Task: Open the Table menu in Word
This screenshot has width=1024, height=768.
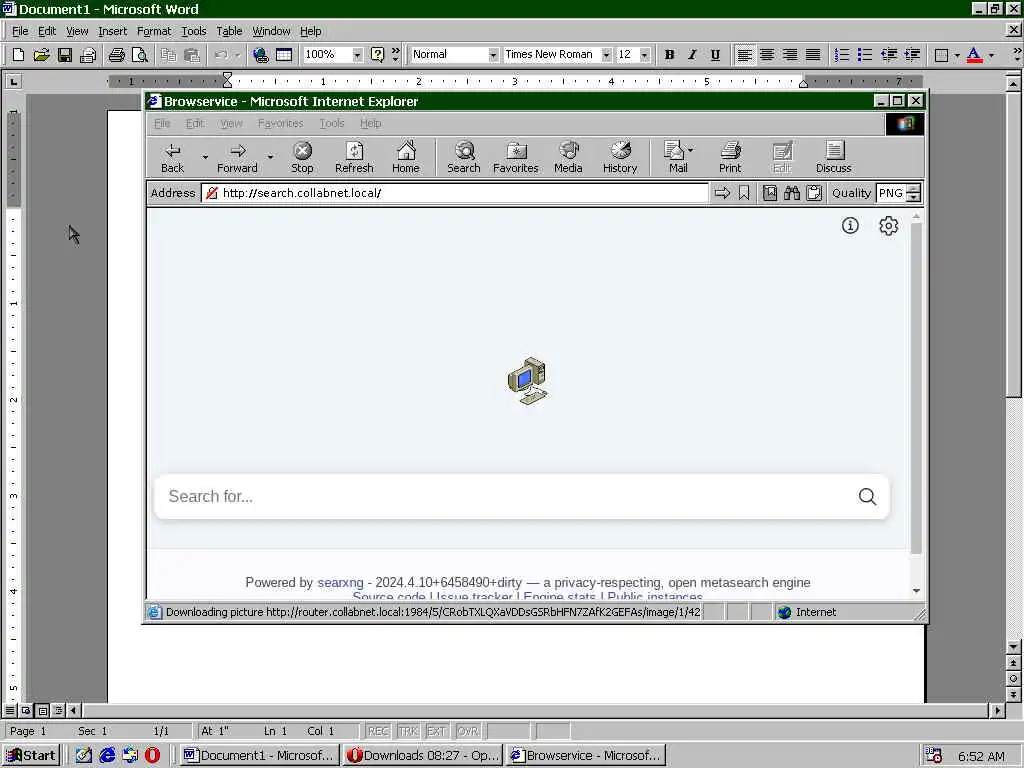Action: (x=229, y=31)
